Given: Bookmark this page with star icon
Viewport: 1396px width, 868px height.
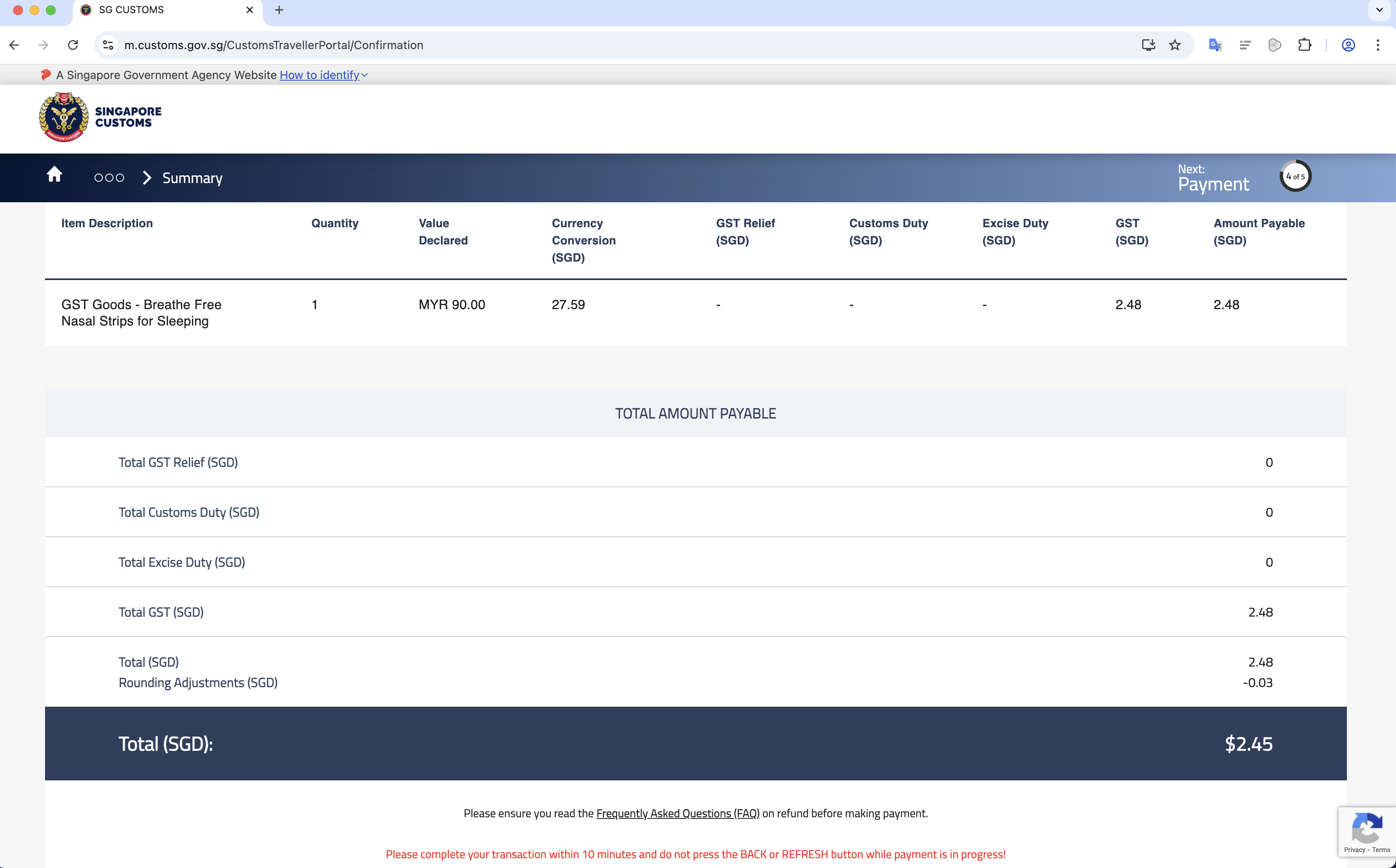Looking at the screenshot, I should click(x=1175, y=45).
